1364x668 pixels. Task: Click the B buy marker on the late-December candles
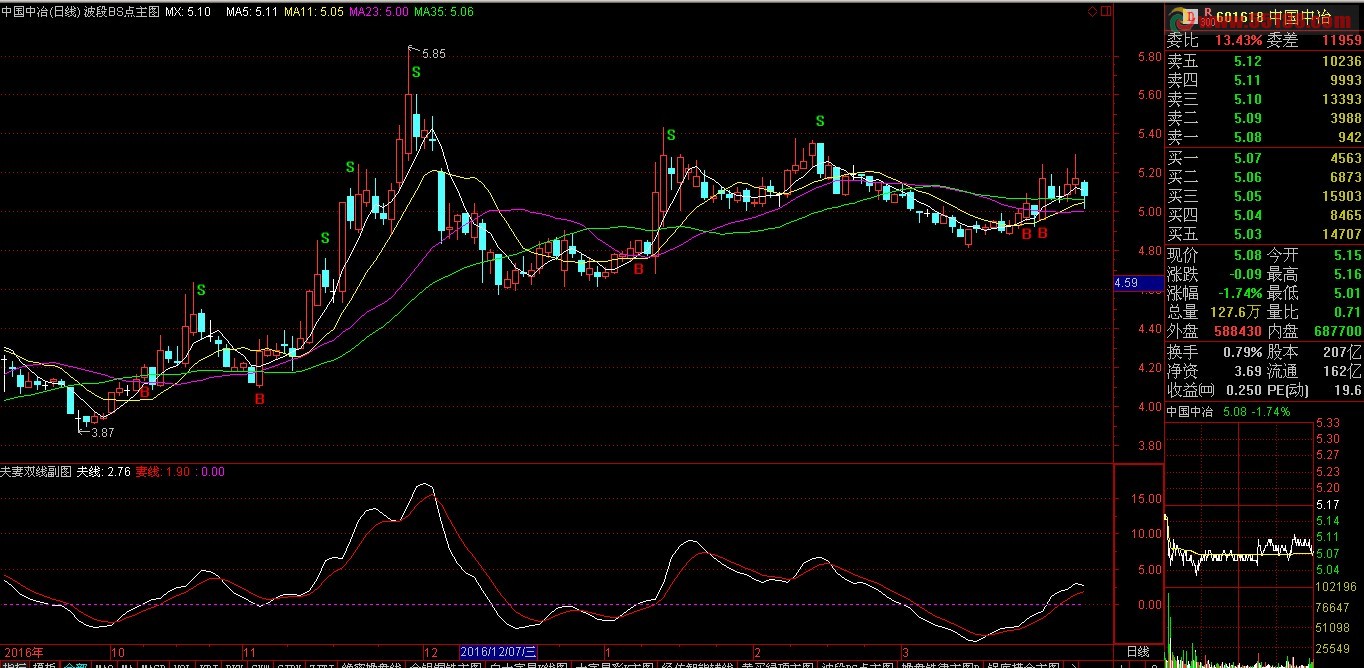638,268
